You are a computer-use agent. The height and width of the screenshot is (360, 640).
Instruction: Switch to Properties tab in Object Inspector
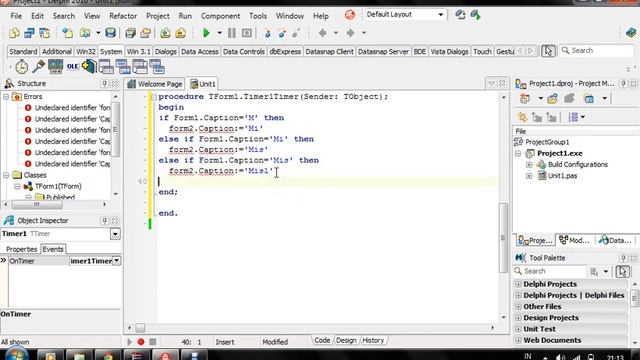pyautogui.click(x=21, y=249)
